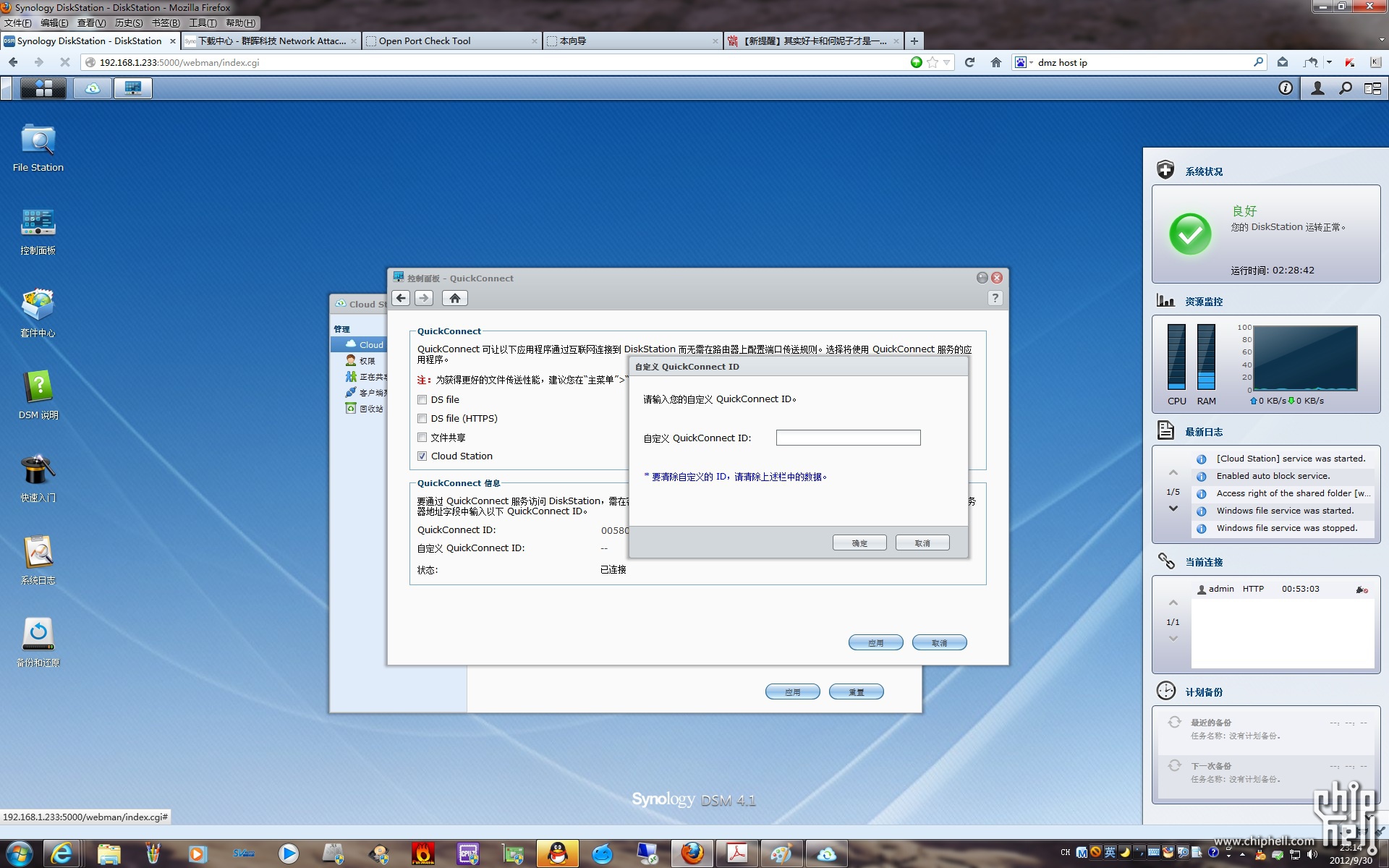Open the URL bar history dropdown

[x=947, y=62]
